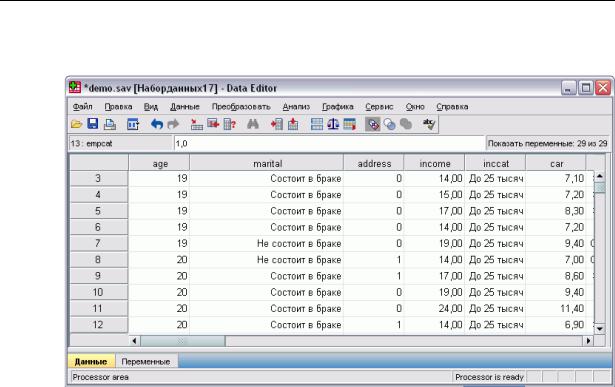Select the address column header
The image size is (615, 387).
(x=374, y=164)
